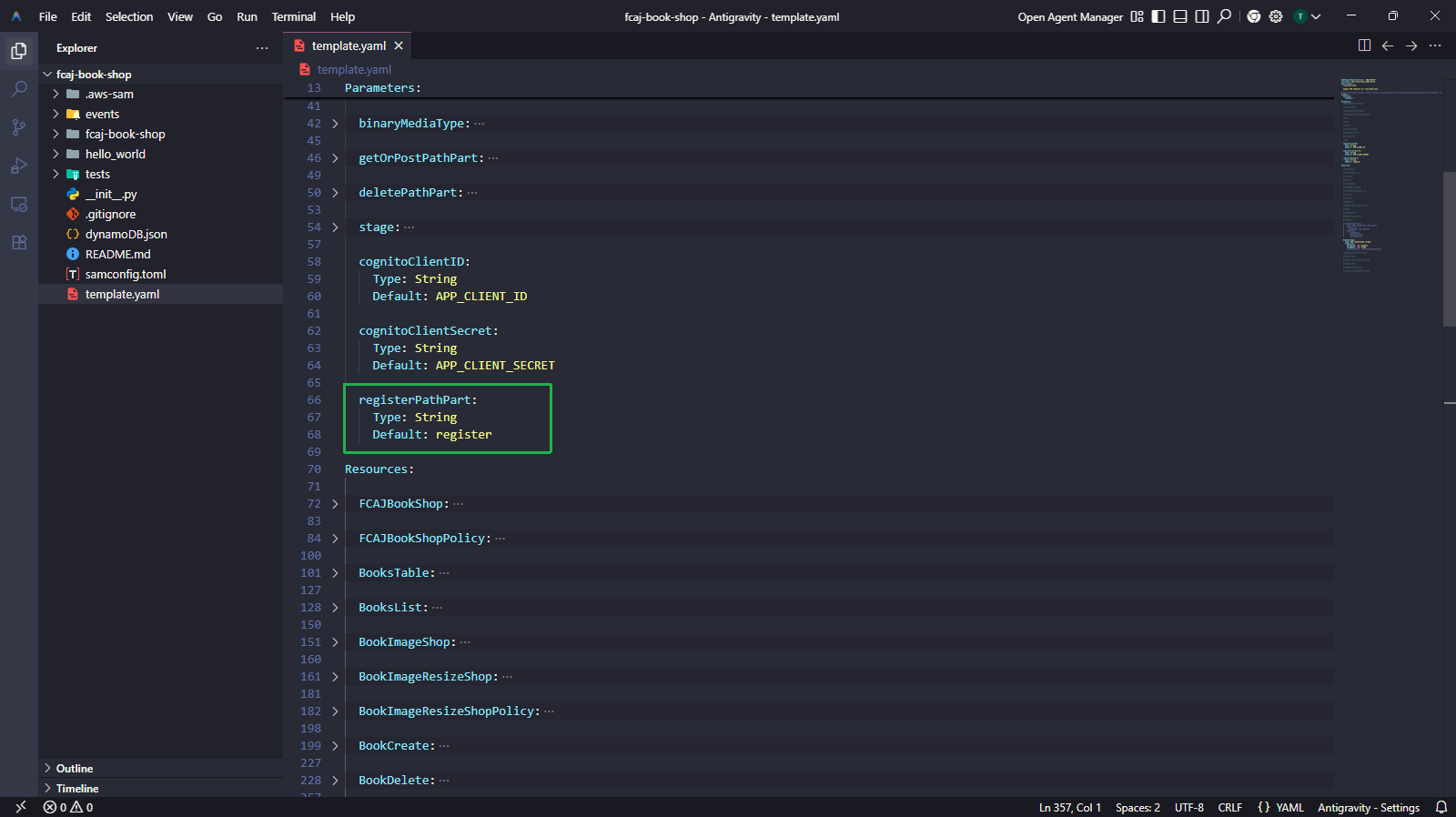This screenshot has height=817, width=1456.
Task: Open remote window status bar icon
Action: tap(20, 807)
